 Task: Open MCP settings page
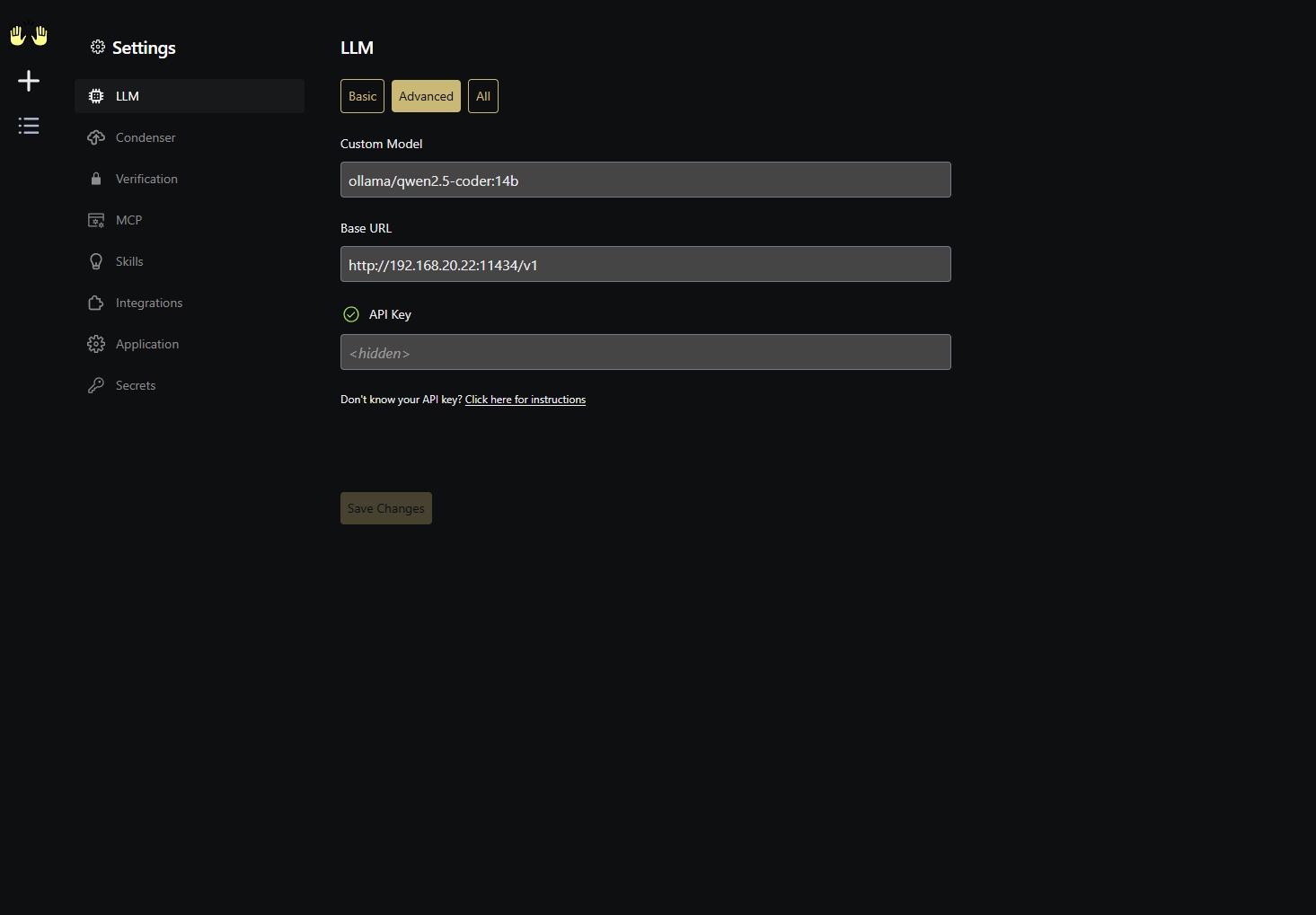pos(190,220)
